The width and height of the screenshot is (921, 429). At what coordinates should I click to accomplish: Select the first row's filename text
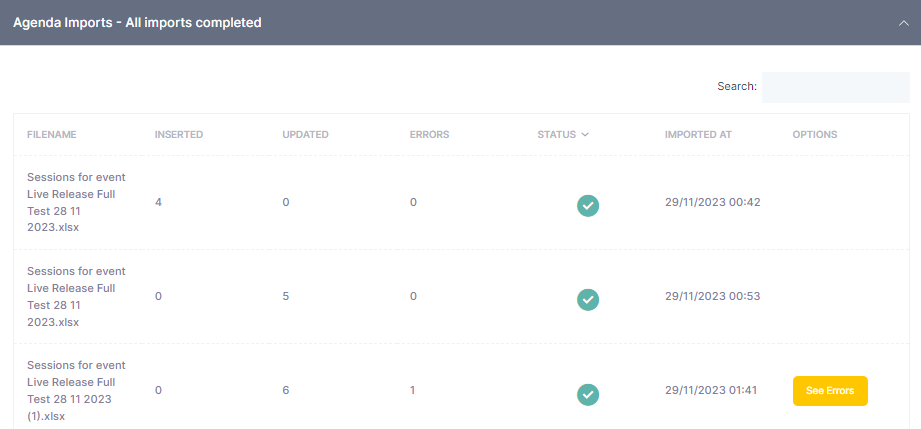76,202
